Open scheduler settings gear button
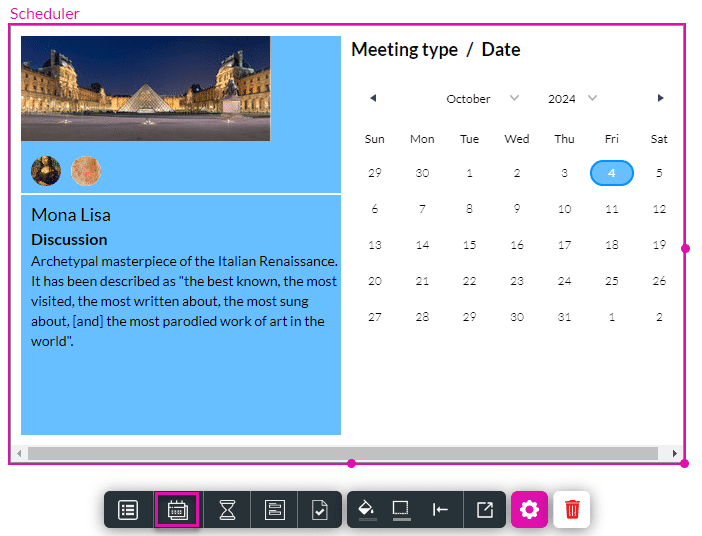The height and width of the screenshot is (536, 702). pos(529,510)
